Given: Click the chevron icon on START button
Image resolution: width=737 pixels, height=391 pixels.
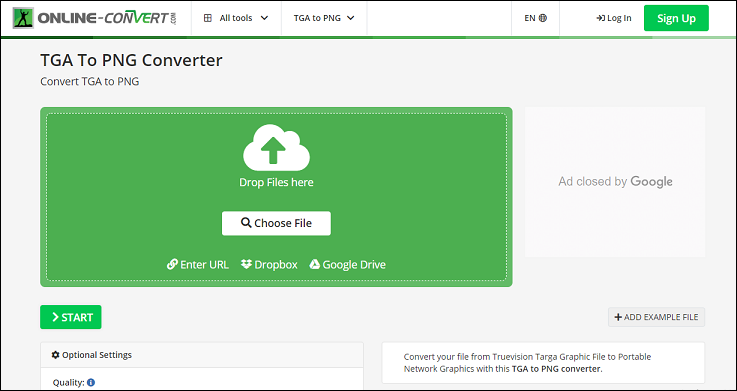Looking at the screenshot, I should (55, 317).
